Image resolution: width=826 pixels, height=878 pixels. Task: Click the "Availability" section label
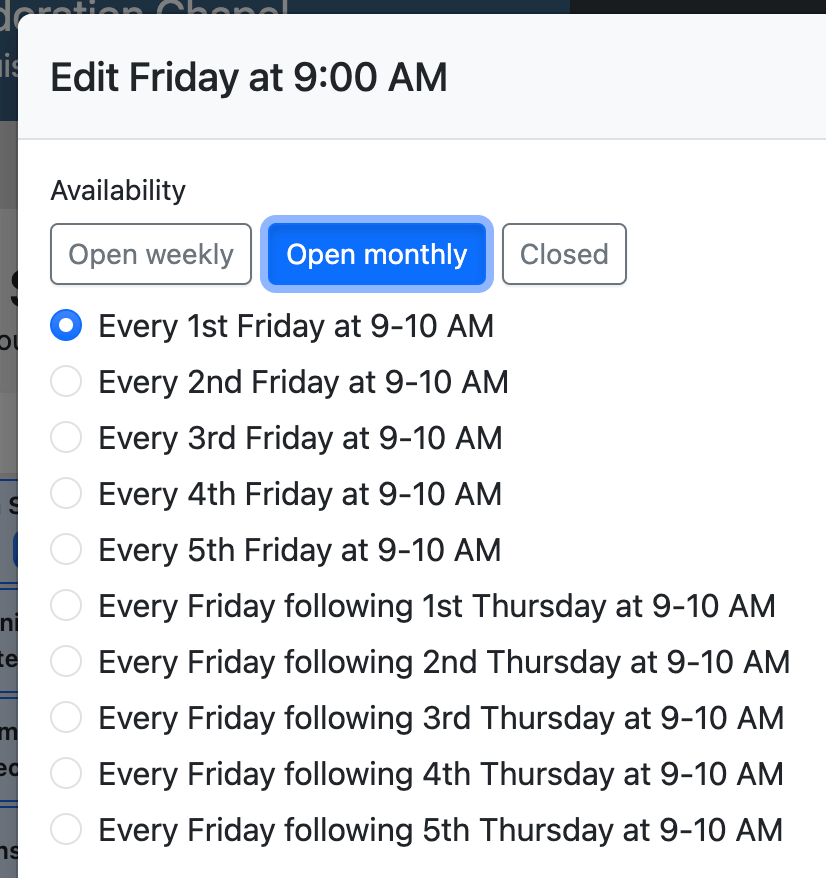[117, 190]
